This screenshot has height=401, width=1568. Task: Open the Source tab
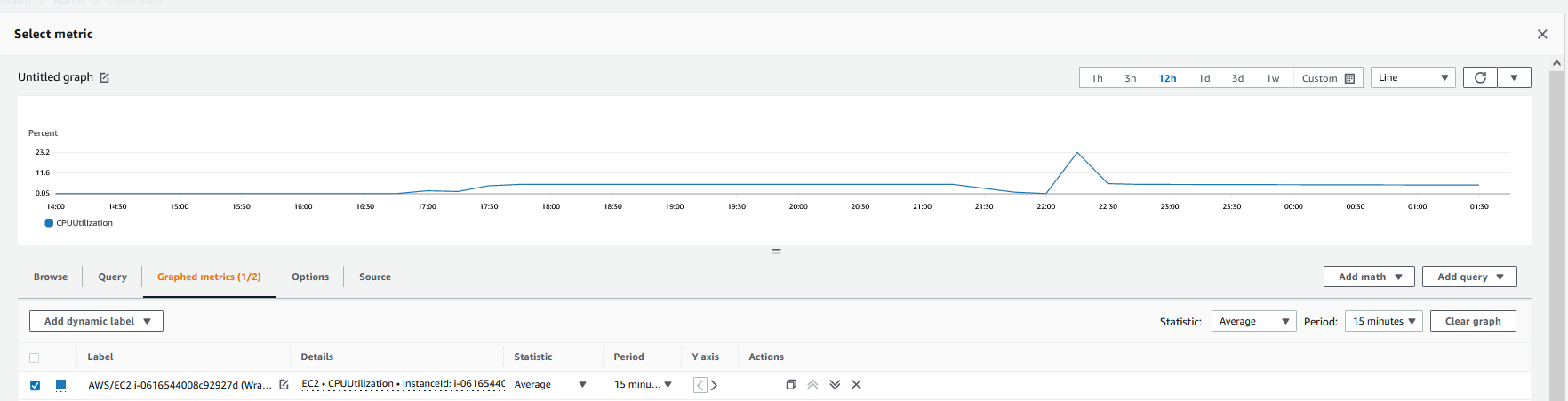[374, 277]
